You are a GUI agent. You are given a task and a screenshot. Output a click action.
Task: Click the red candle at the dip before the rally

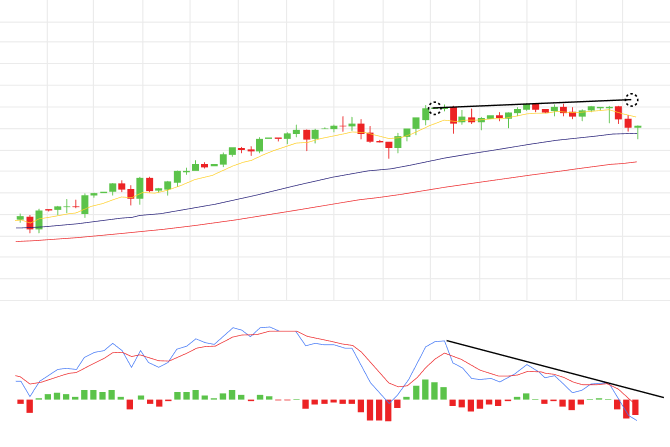[389, 148]
